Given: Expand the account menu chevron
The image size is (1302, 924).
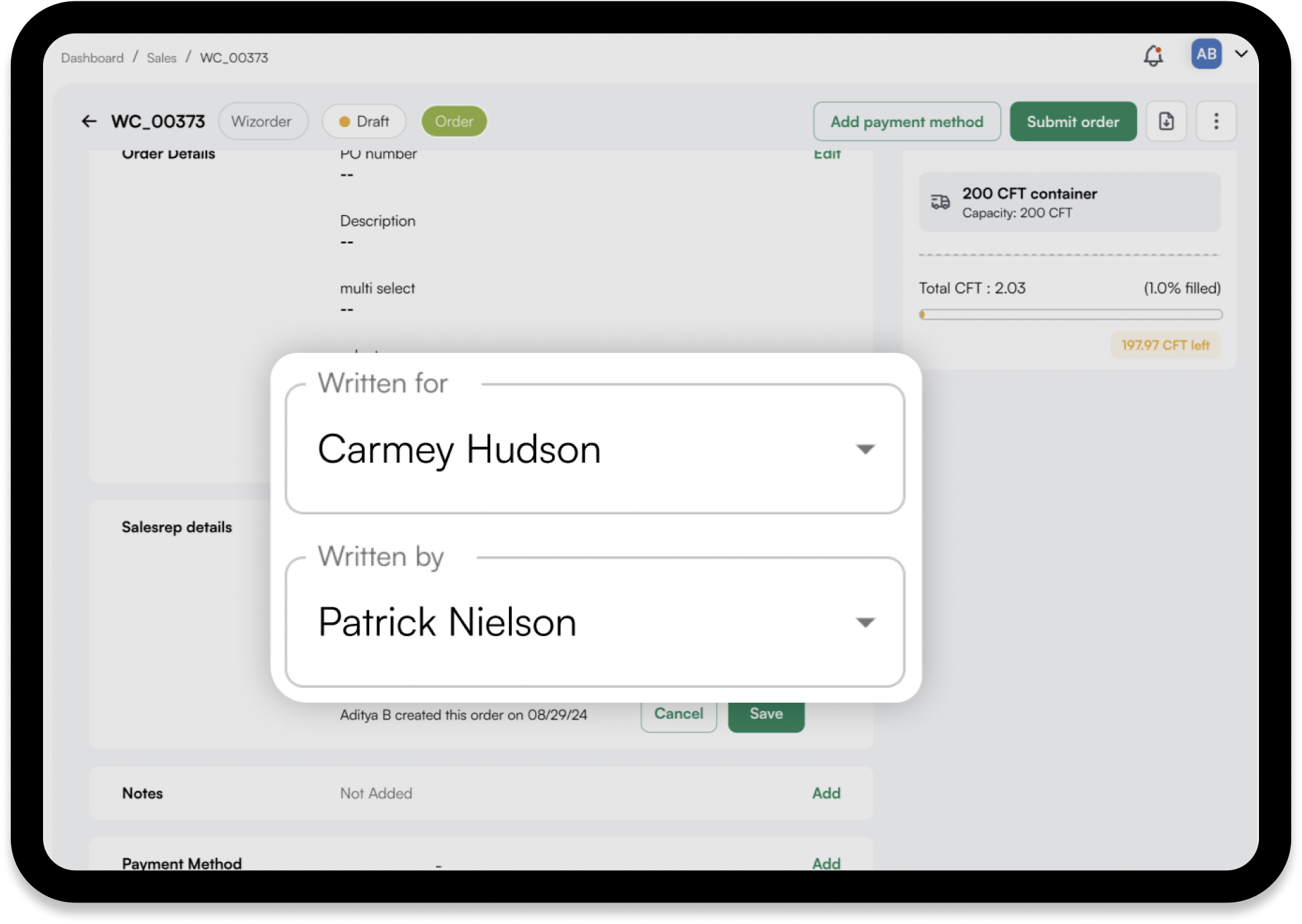Looking at the screenshot, I should point(1241,54).
